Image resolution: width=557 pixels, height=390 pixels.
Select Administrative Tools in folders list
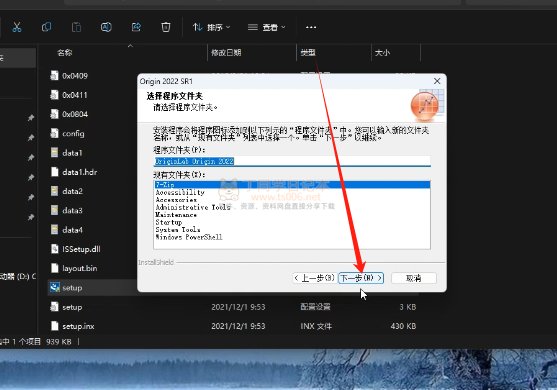193,207
